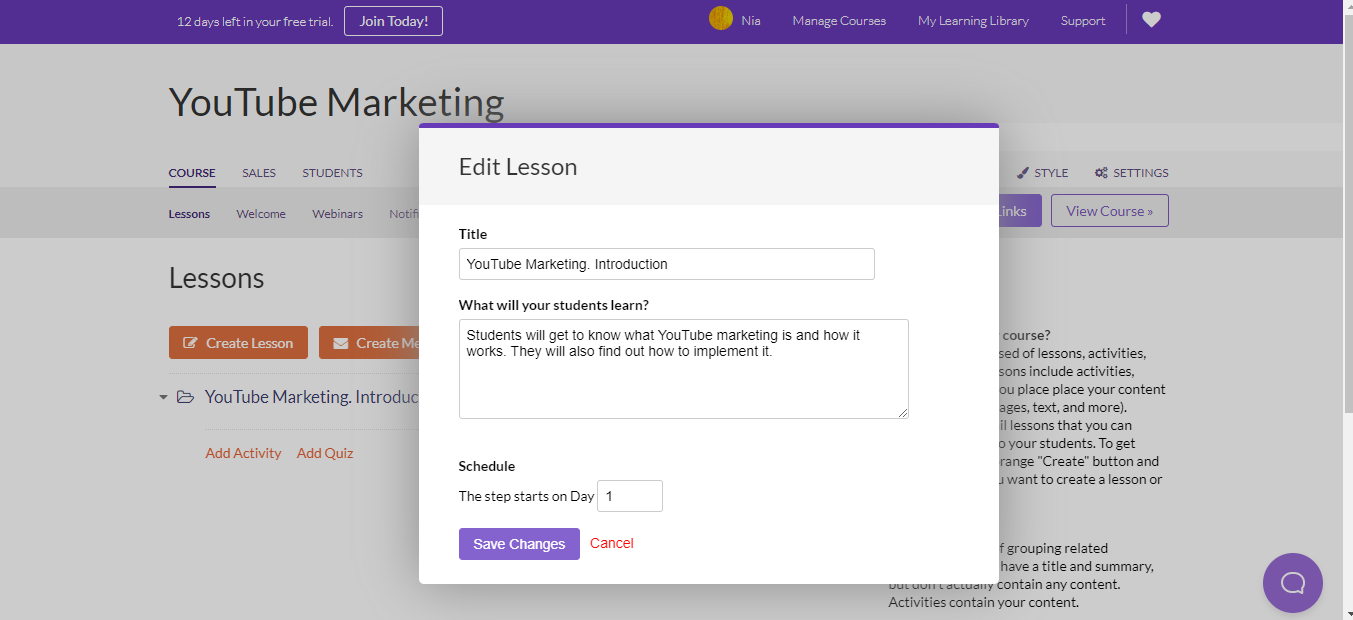Cancel the Edit Lesson dialog
1353x620 pixels.
click(611, 543)
